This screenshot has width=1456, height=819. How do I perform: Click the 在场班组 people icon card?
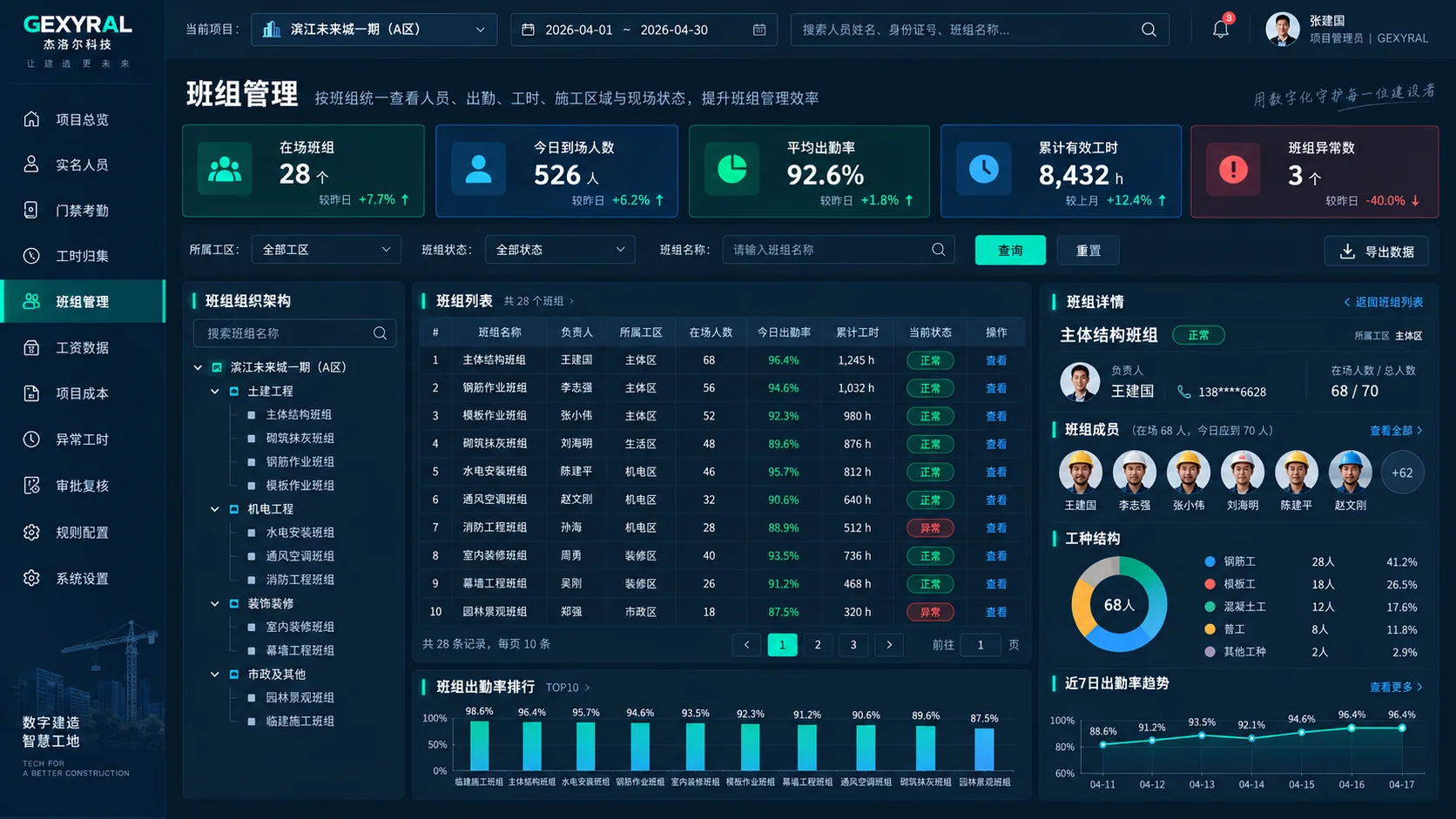tap(225, 170)
